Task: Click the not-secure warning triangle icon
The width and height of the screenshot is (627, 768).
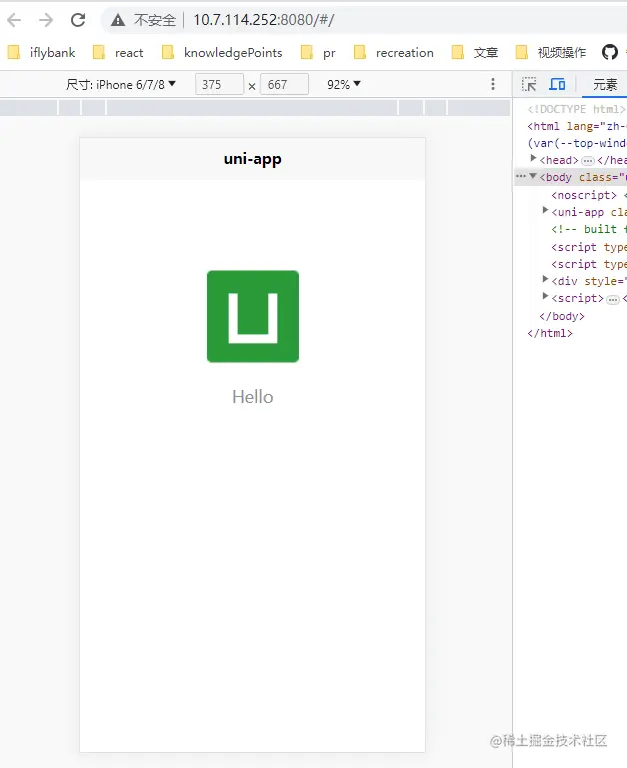Action: pos(118,20)
